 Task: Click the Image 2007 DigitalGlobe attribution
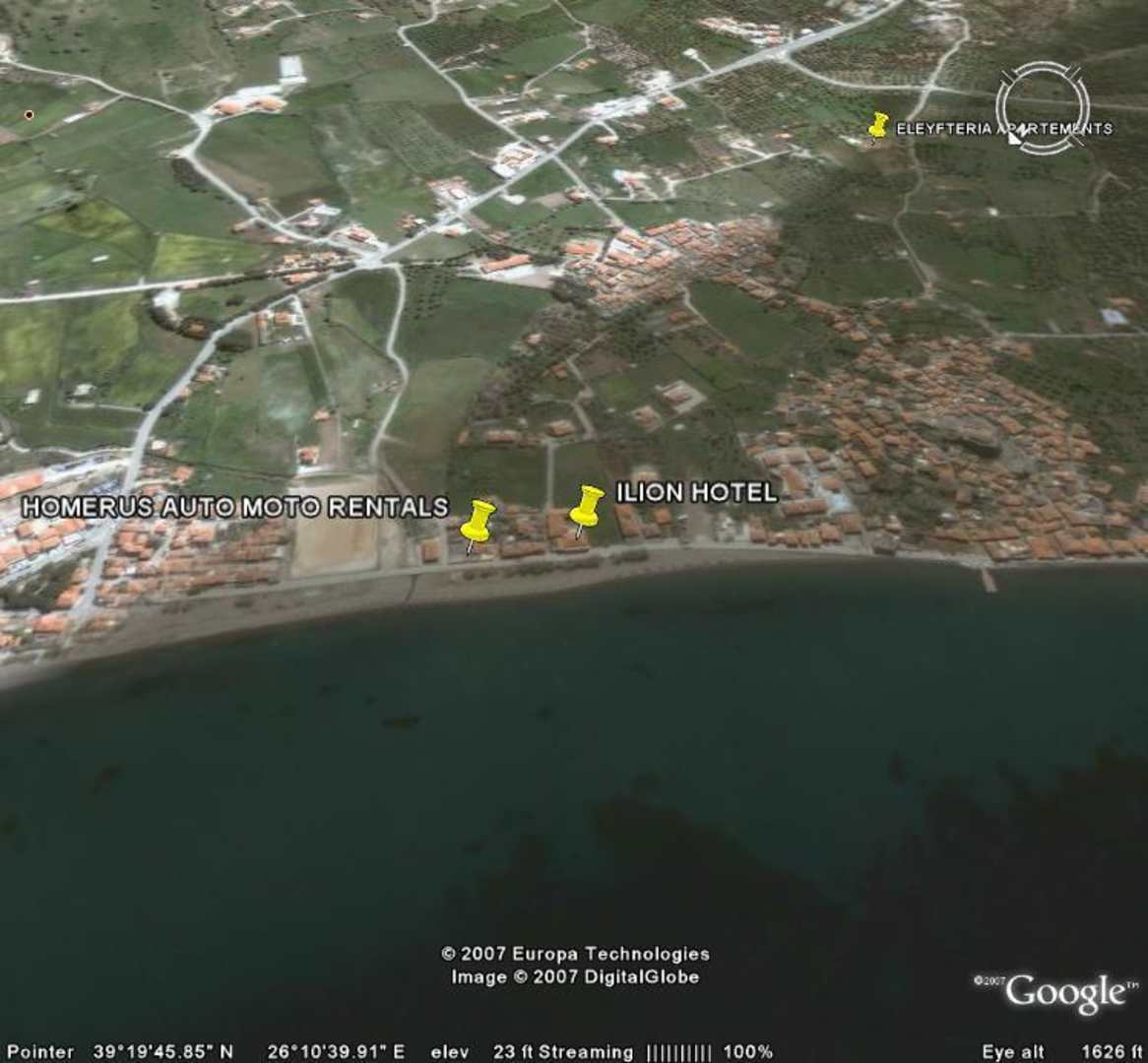[575, 976]
